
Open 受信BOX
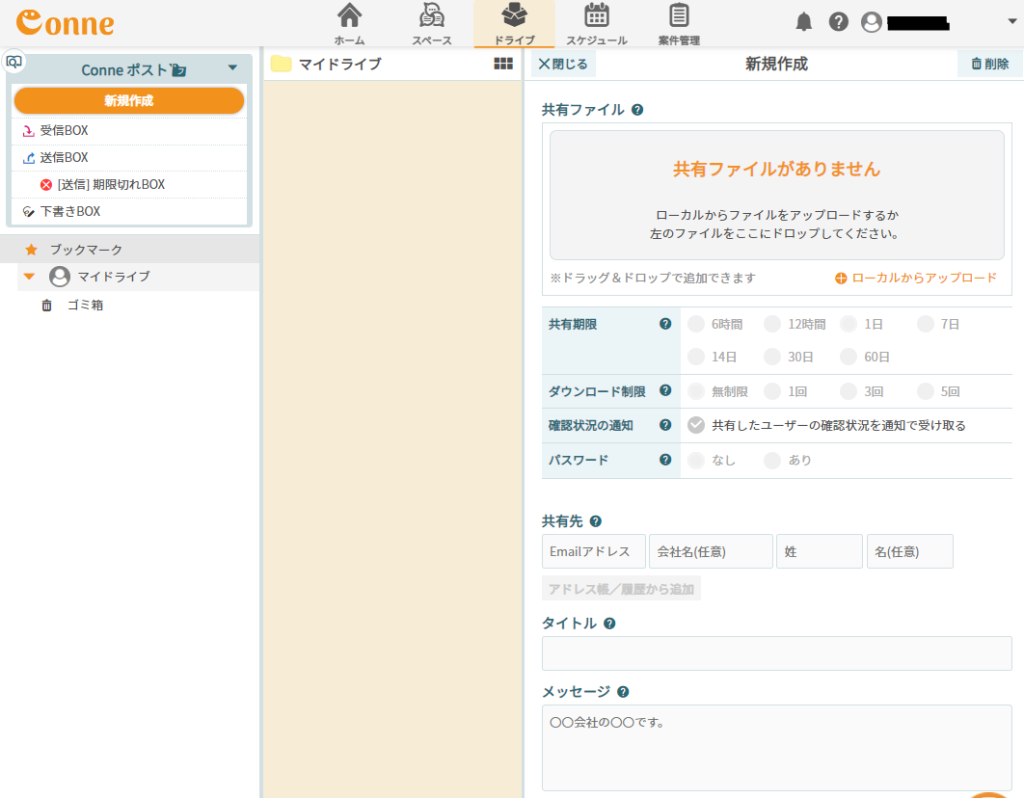click(x=129, y=131)
